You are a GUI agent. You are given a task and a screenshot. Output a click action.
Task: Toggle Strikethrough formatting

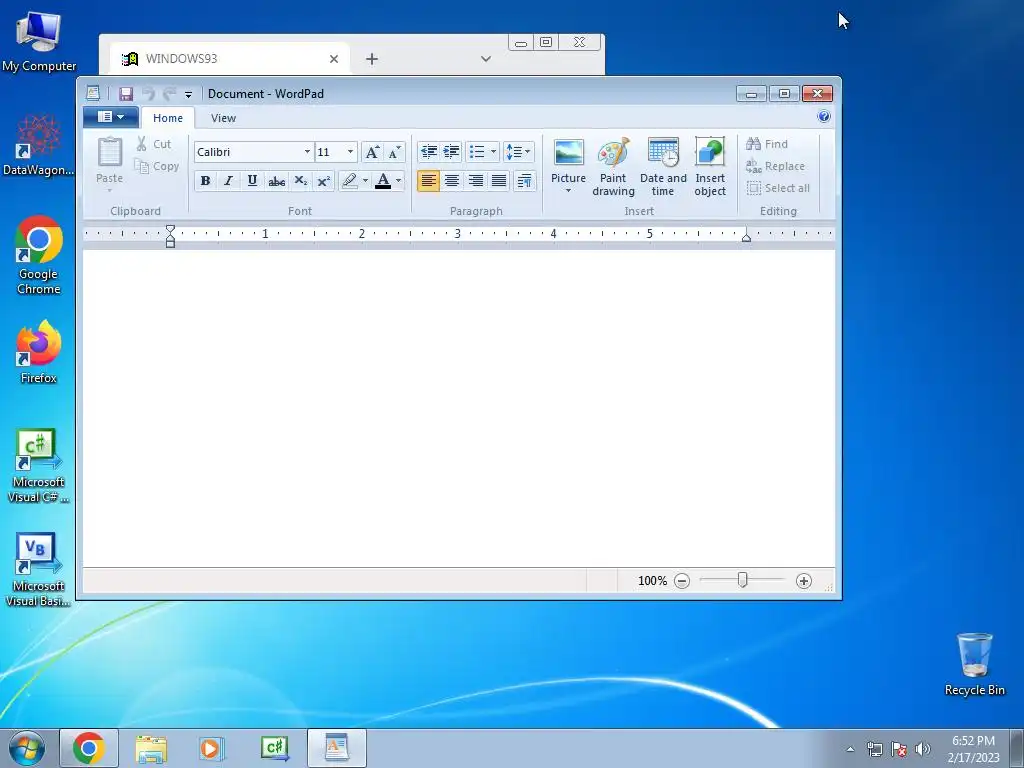[276, 181]
